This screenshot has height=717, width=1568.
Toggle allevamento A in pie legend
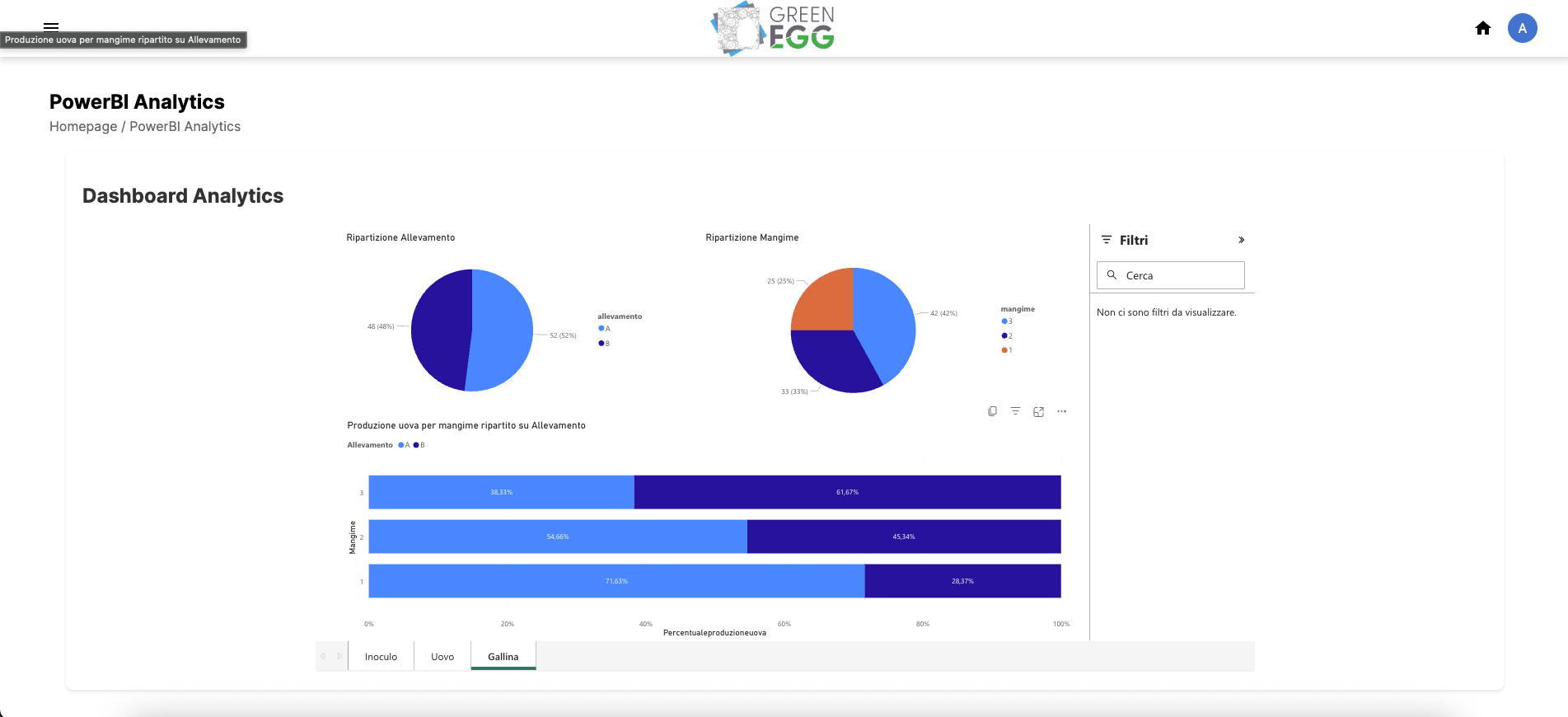(x=605, y=329)
